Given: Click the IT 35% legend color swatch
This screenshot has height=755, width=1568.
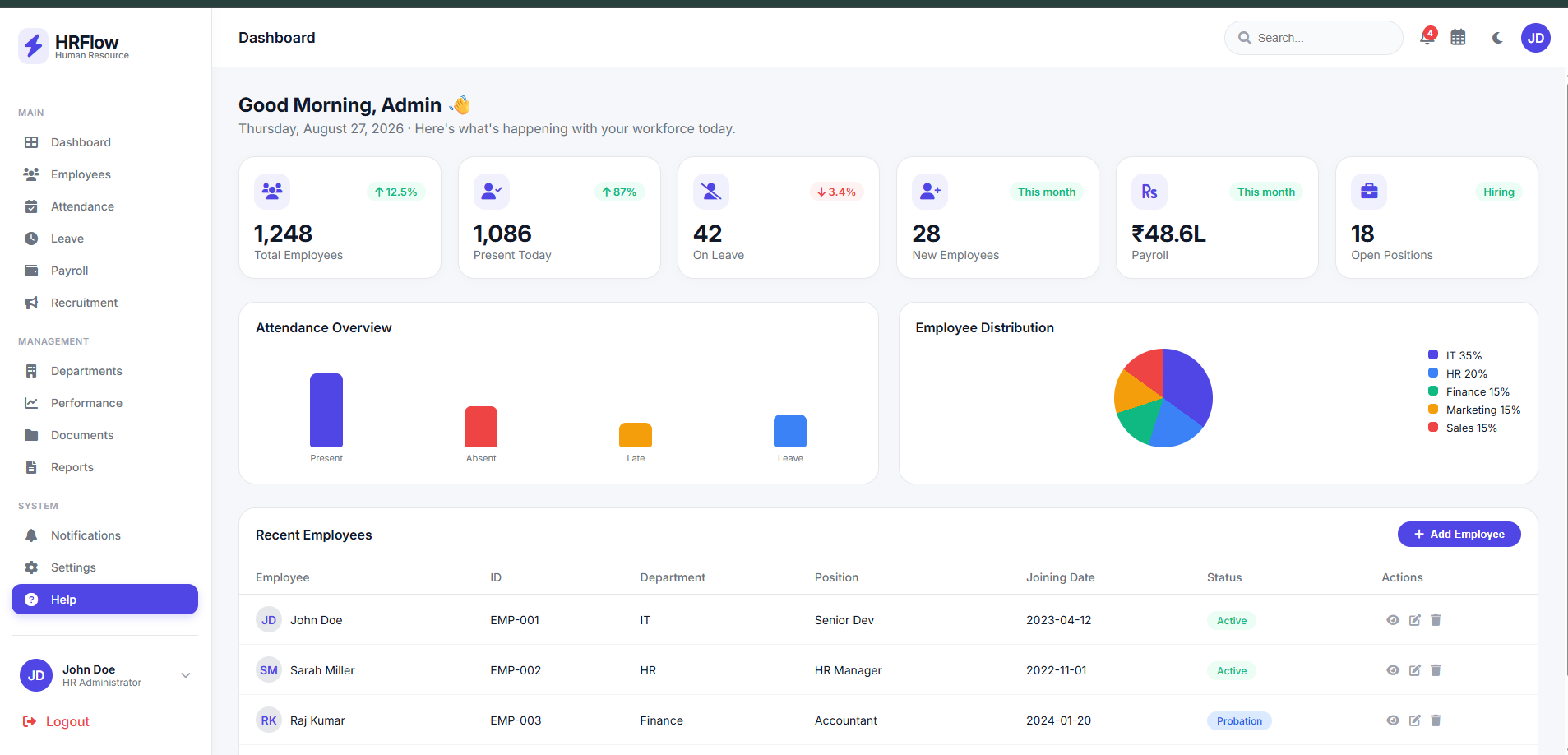Looking at the screenshot, I should point(1433,354).
